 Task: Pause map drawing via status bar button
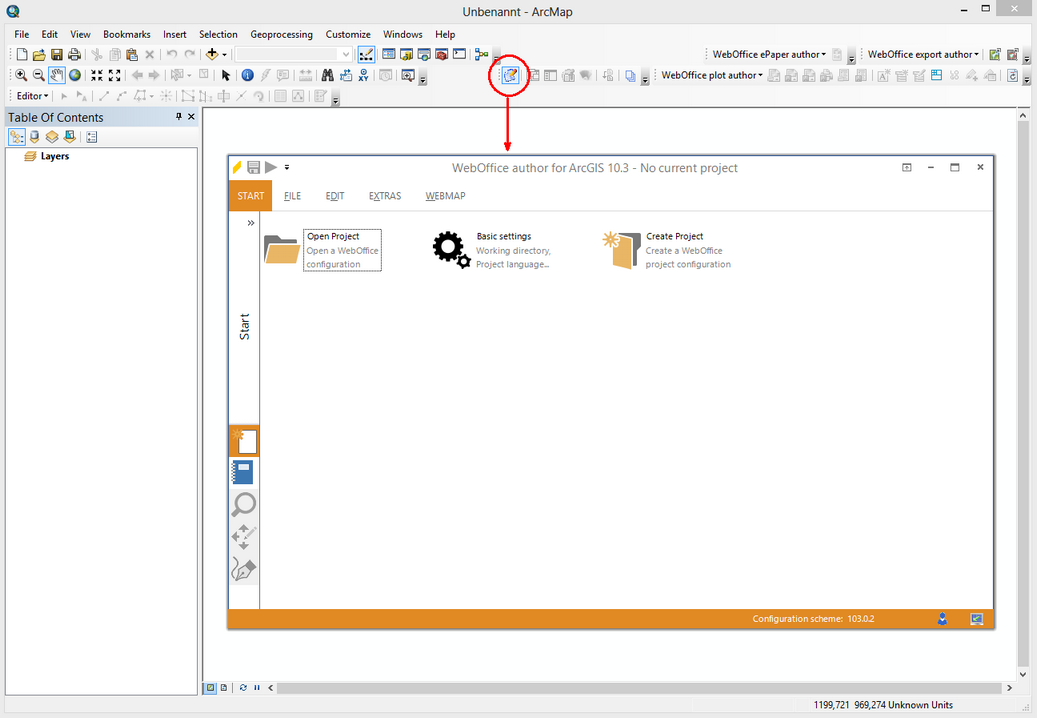click(256, 687)
